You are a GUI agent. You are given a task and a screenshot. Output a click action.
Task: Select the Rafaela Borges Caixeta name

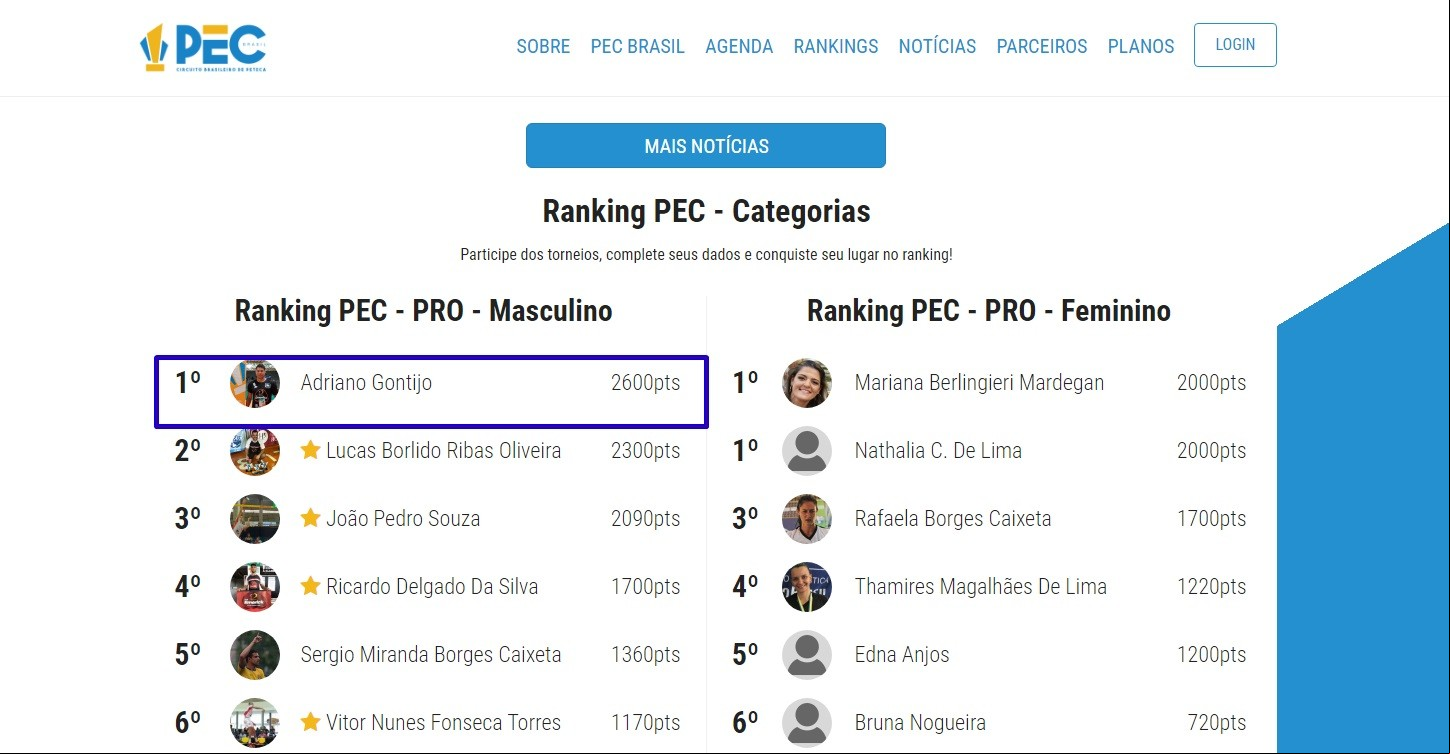(953, 519)
